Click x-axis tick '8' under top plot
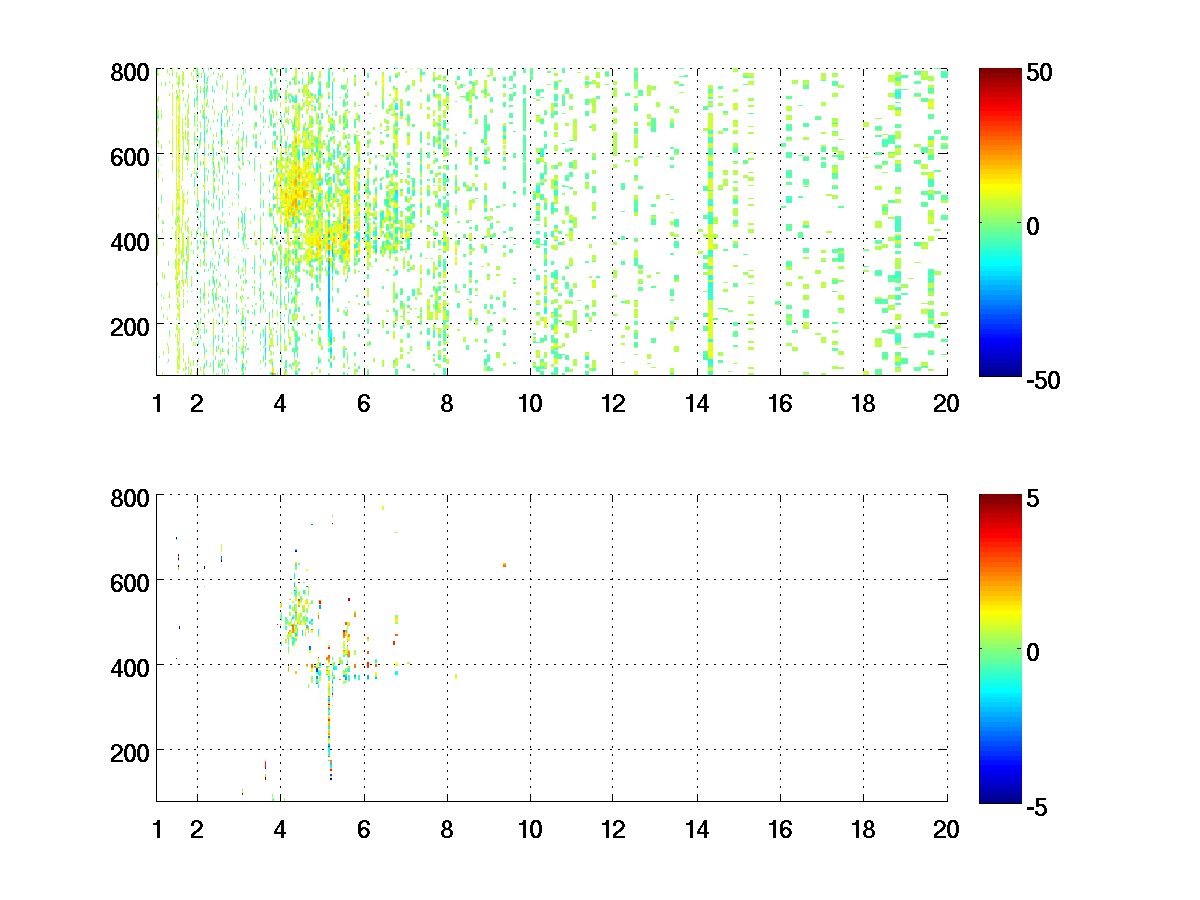The image size is (1200, 900). coord(447,404)
